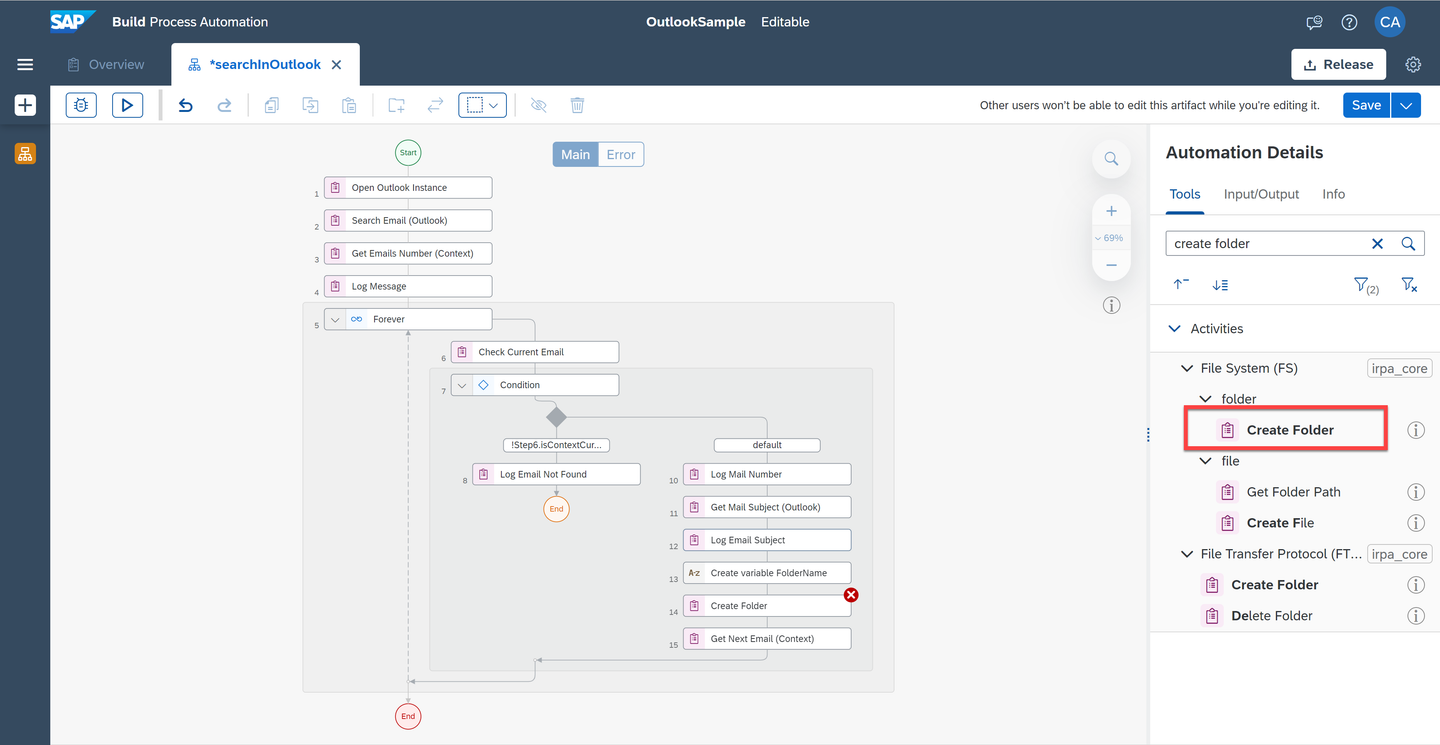Screen dimensions: 1440x745
Task: Click the error badge on Create Folder step
Action: pos(851,595)
